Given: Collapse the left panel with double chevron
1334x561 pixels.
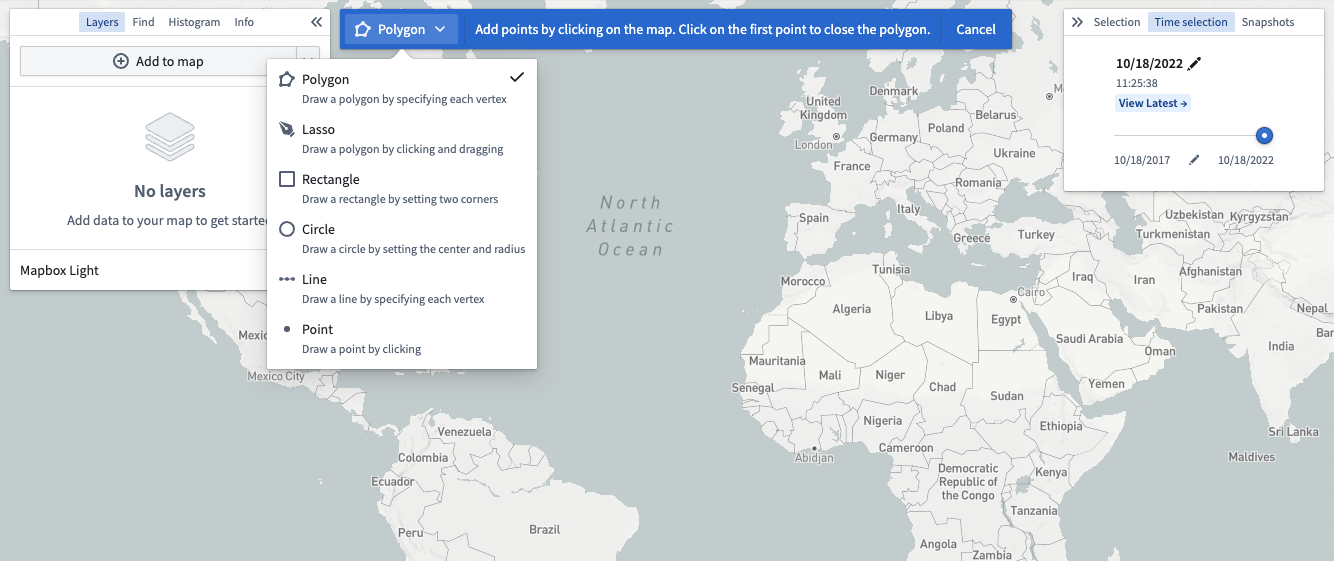Looking at the screenshot, I should pyautogui.click(x=316, y=22).
